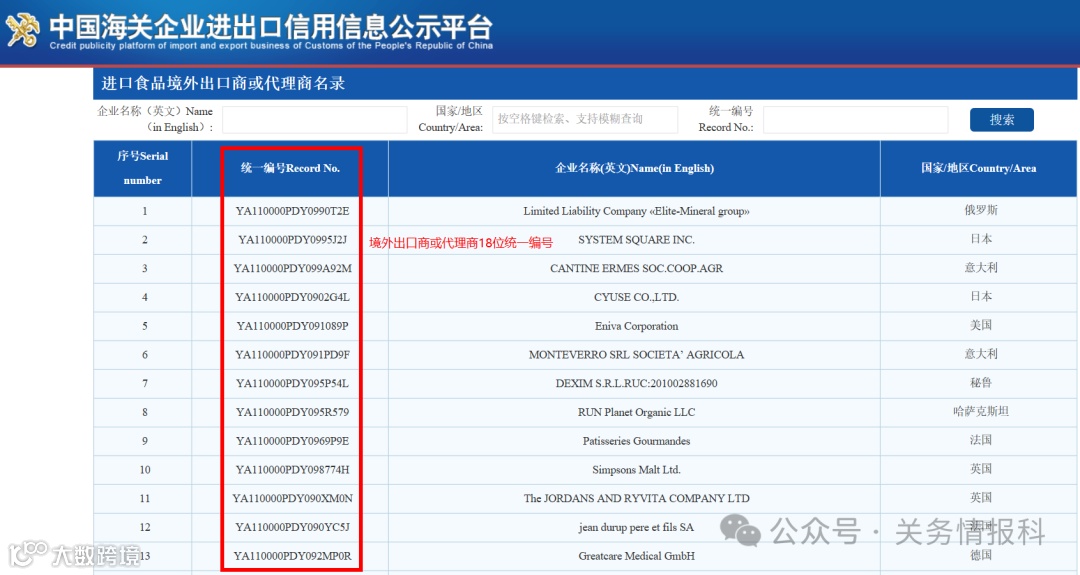The width and height of the screenshot is (1080, 575).
Task: Focus the Country/Area search input
Action: pyautogui.click(x=585, y=120)
